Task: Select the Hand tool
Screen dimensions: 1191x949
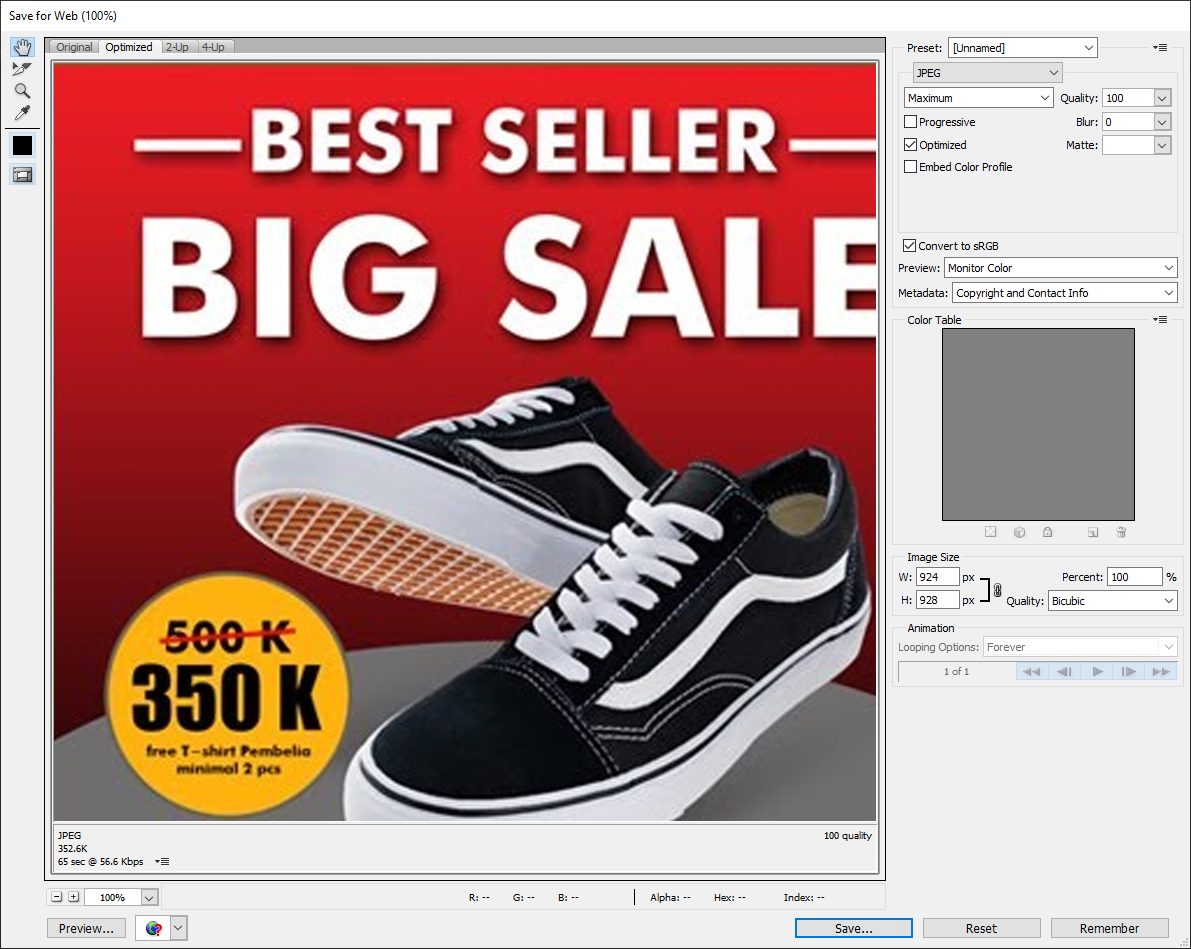Action: 22,47
